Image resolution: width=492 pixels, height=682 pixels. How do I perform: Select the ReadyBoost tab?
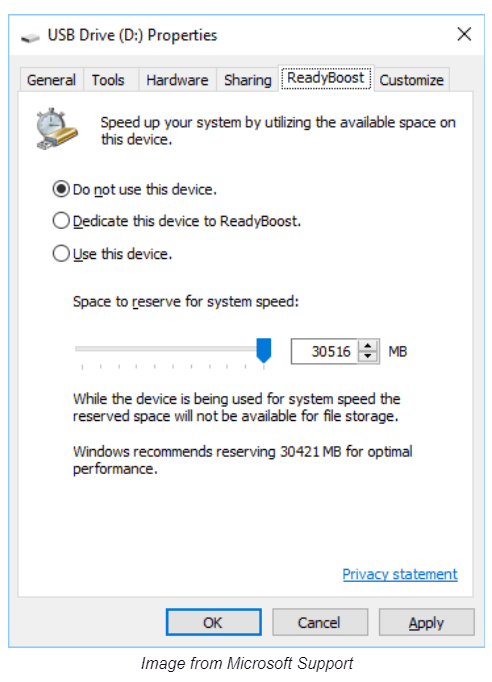[x=326, y=78]
